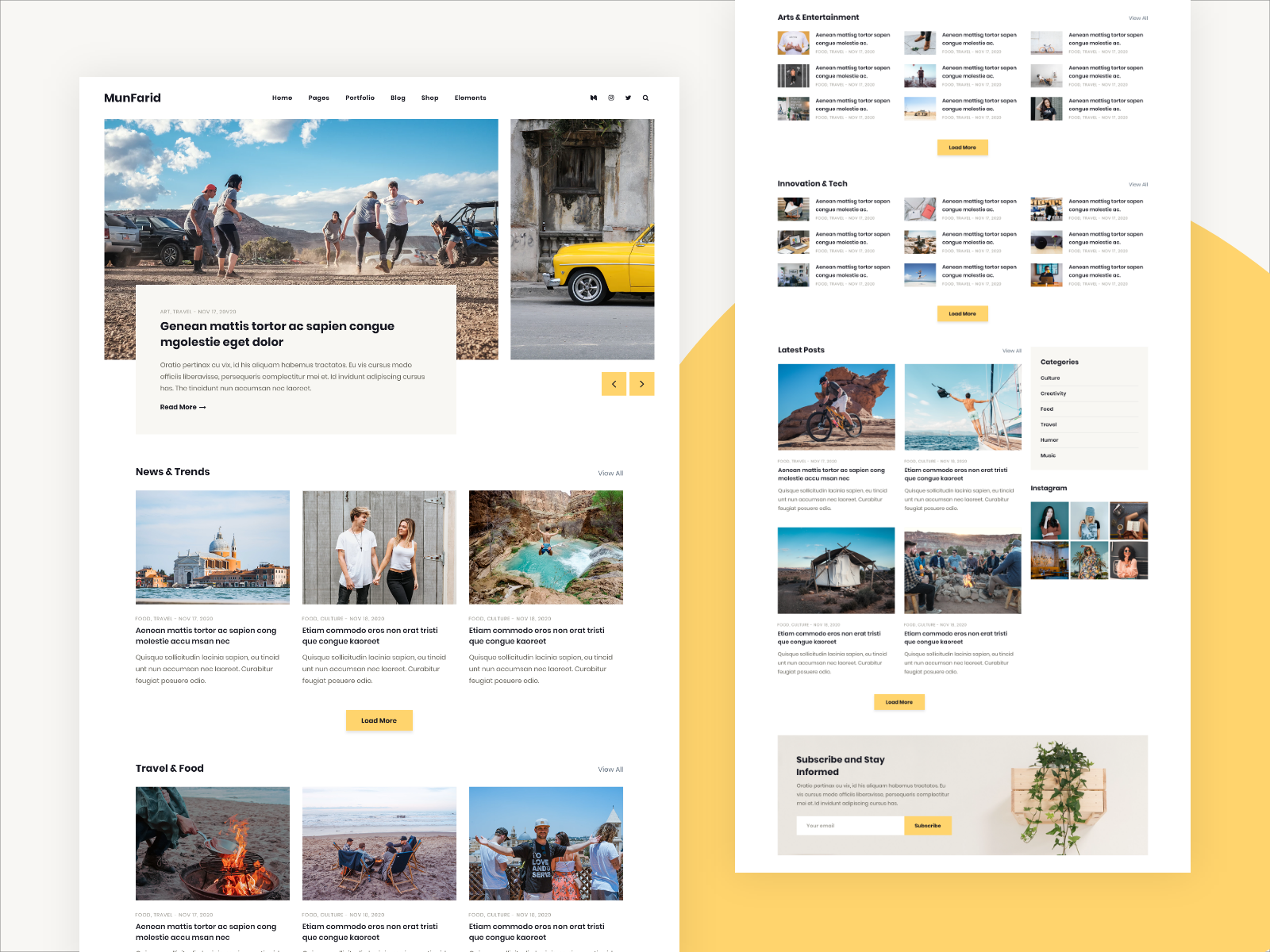This screenshot has width=1270, height=952.
Task: Open Instagram photo of girl in floral shirt
Action: coord(1089,560)
